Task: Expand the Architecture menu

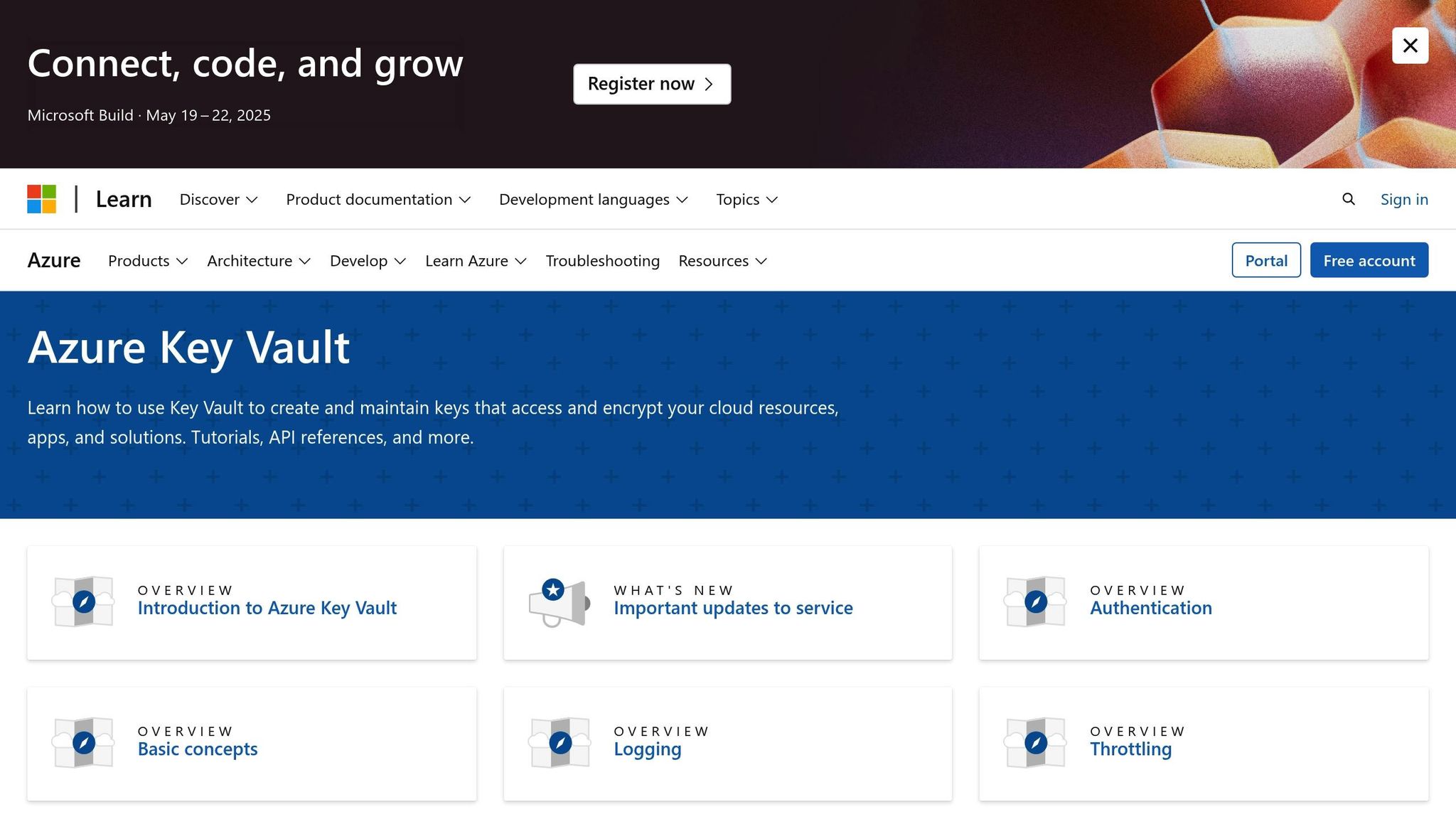Action: click(259, 261)
